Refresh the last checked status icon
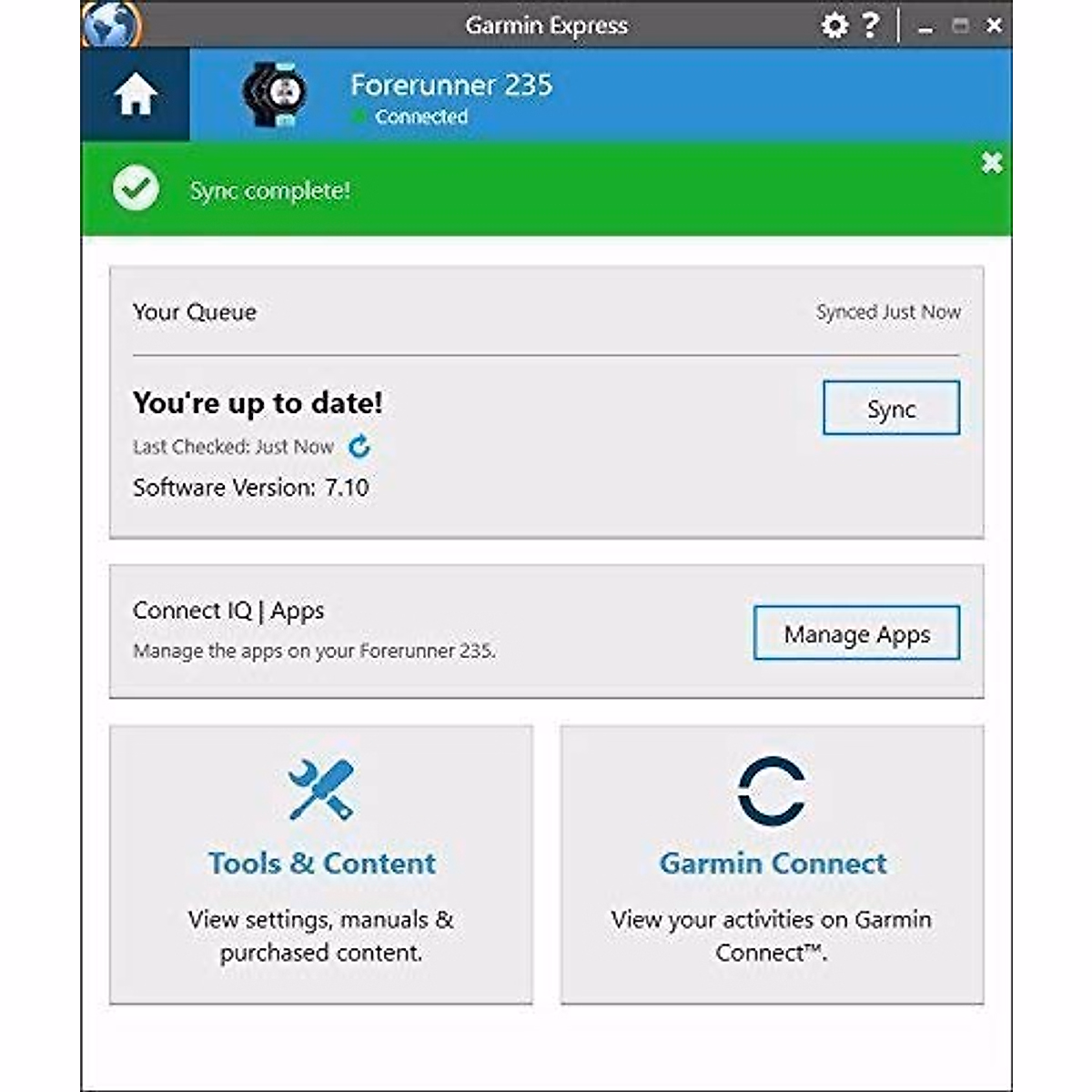1092x1092 pixels. tap(359, 446)
